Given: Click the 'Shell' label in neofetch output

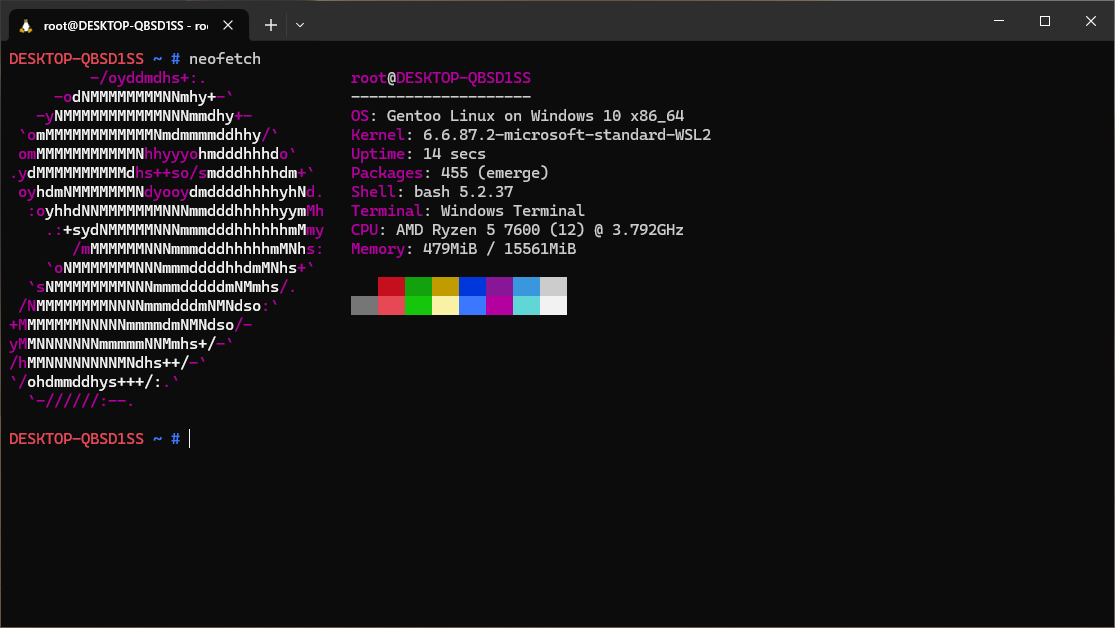Looking at the screenshot, I should (x=373, y=192).
